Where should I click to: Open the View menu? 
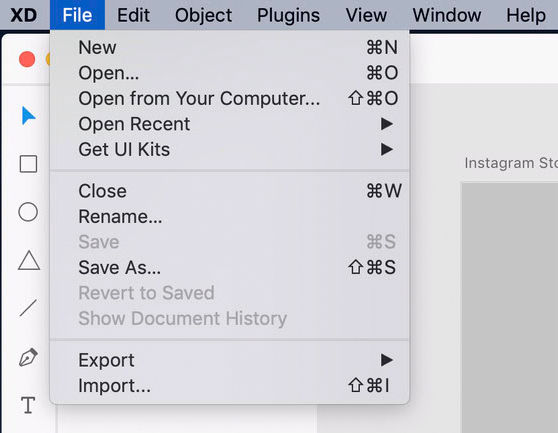click(366, 15)
